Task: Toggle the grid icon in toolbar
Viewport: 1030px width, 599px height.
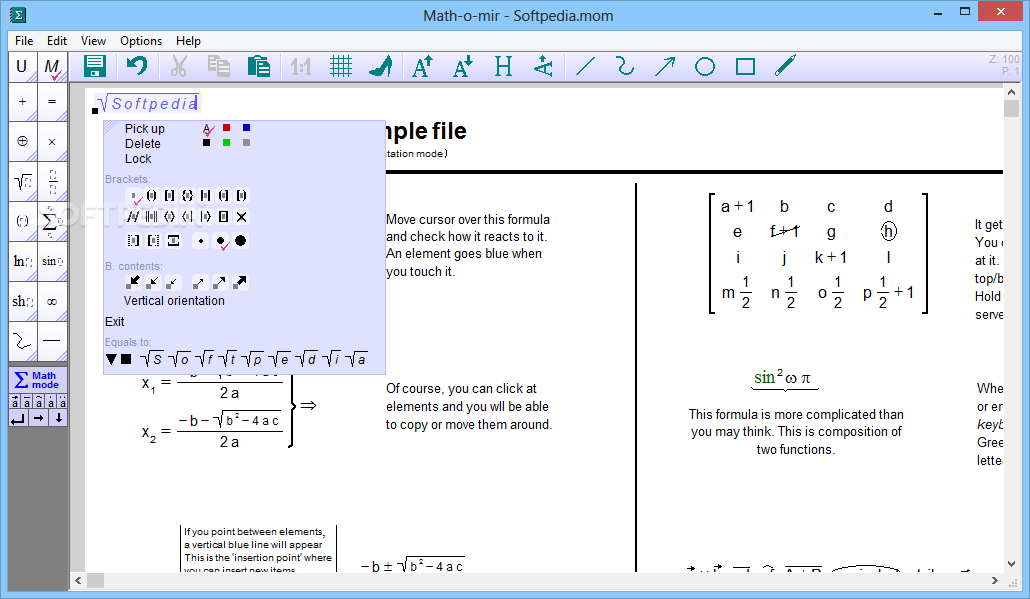Action: pos(341,66)
